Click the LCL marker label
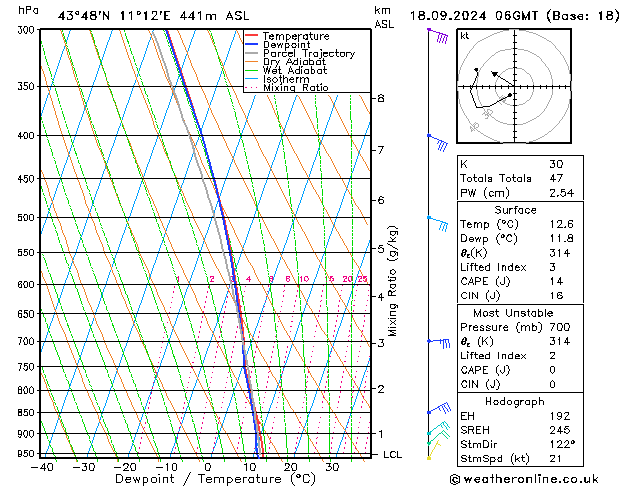The height and width of the screenshot is (486, 629). pyautogui.click(x=392, y=454)
